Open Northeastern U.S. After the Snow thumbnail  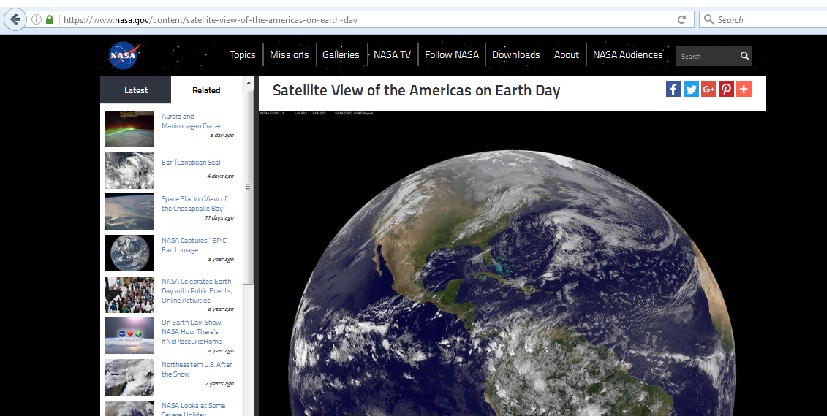pos(129,377)
